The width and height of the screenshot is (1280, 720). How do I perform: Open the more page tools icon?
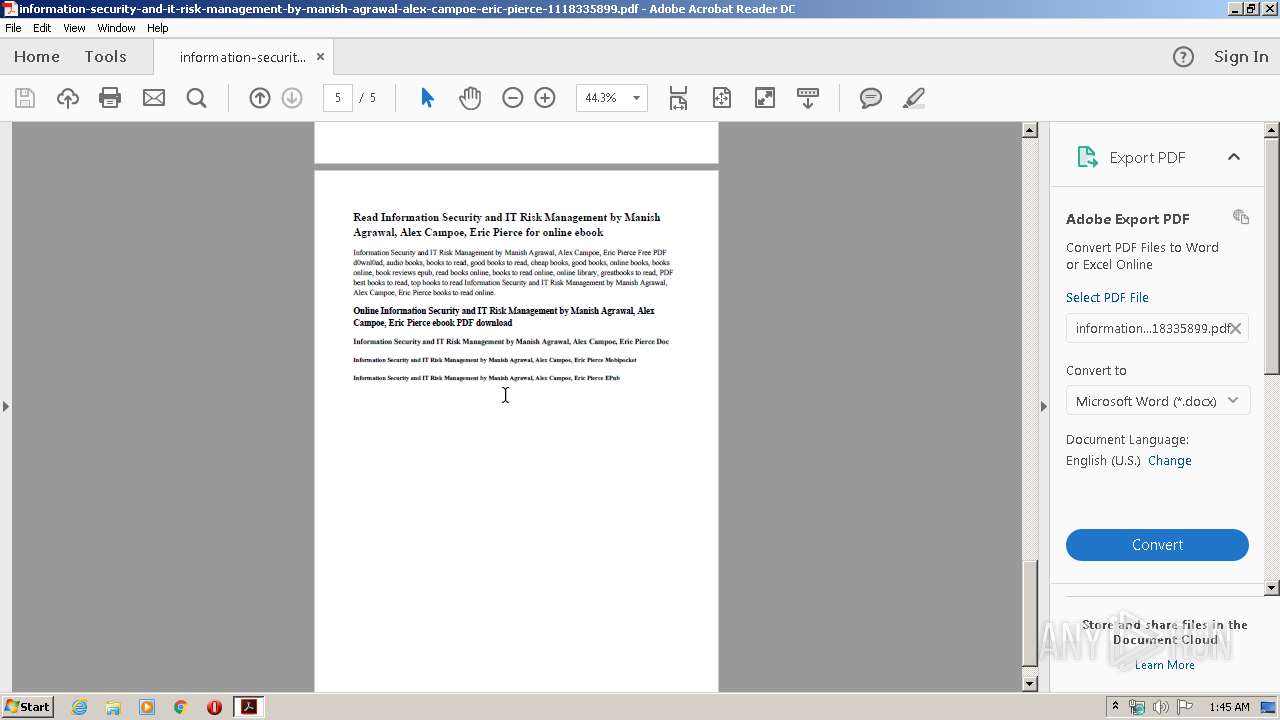[808, 98]
